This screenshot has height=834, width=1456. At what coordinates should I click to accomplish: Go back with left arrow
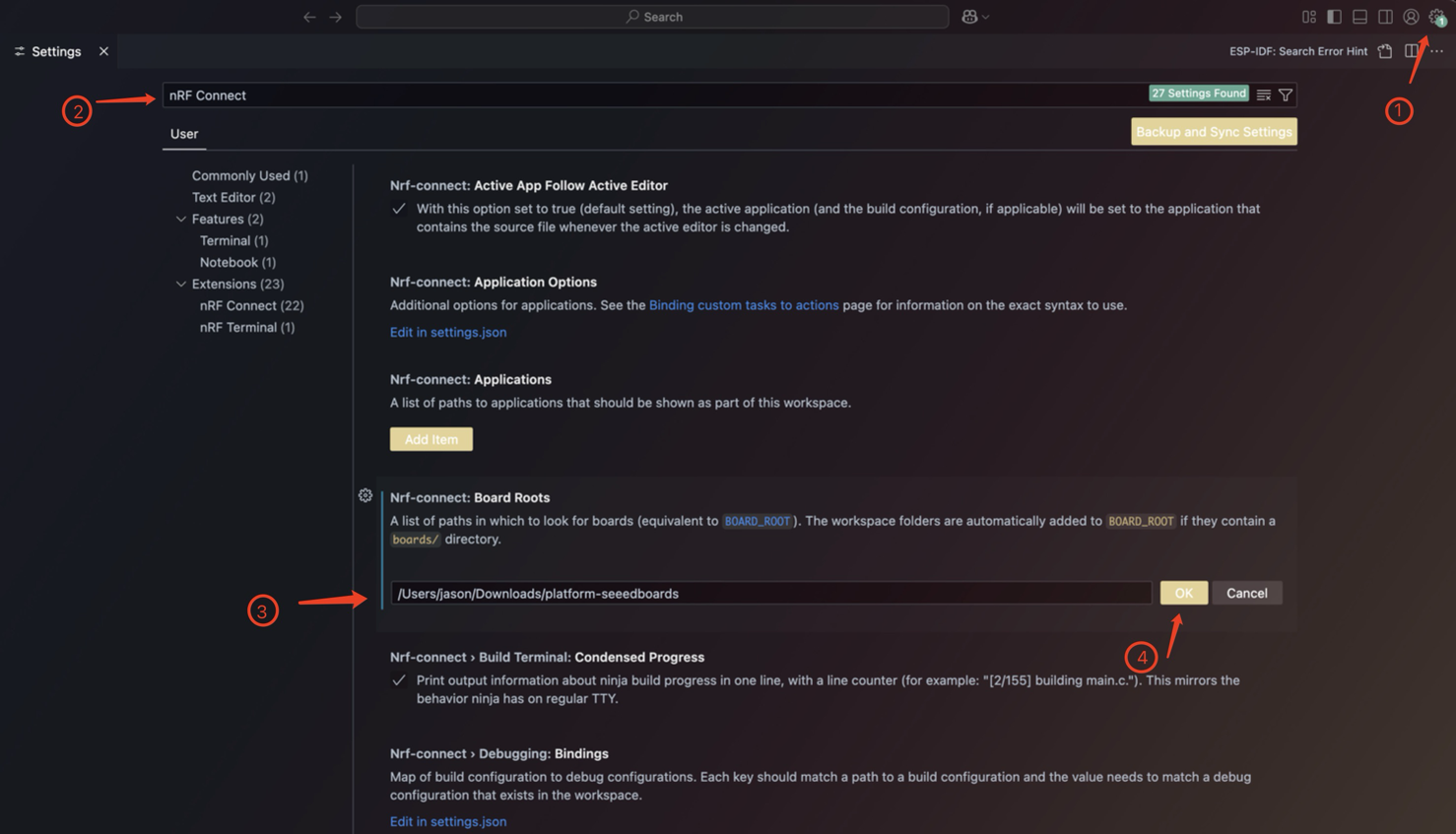(x=309, y=17)
